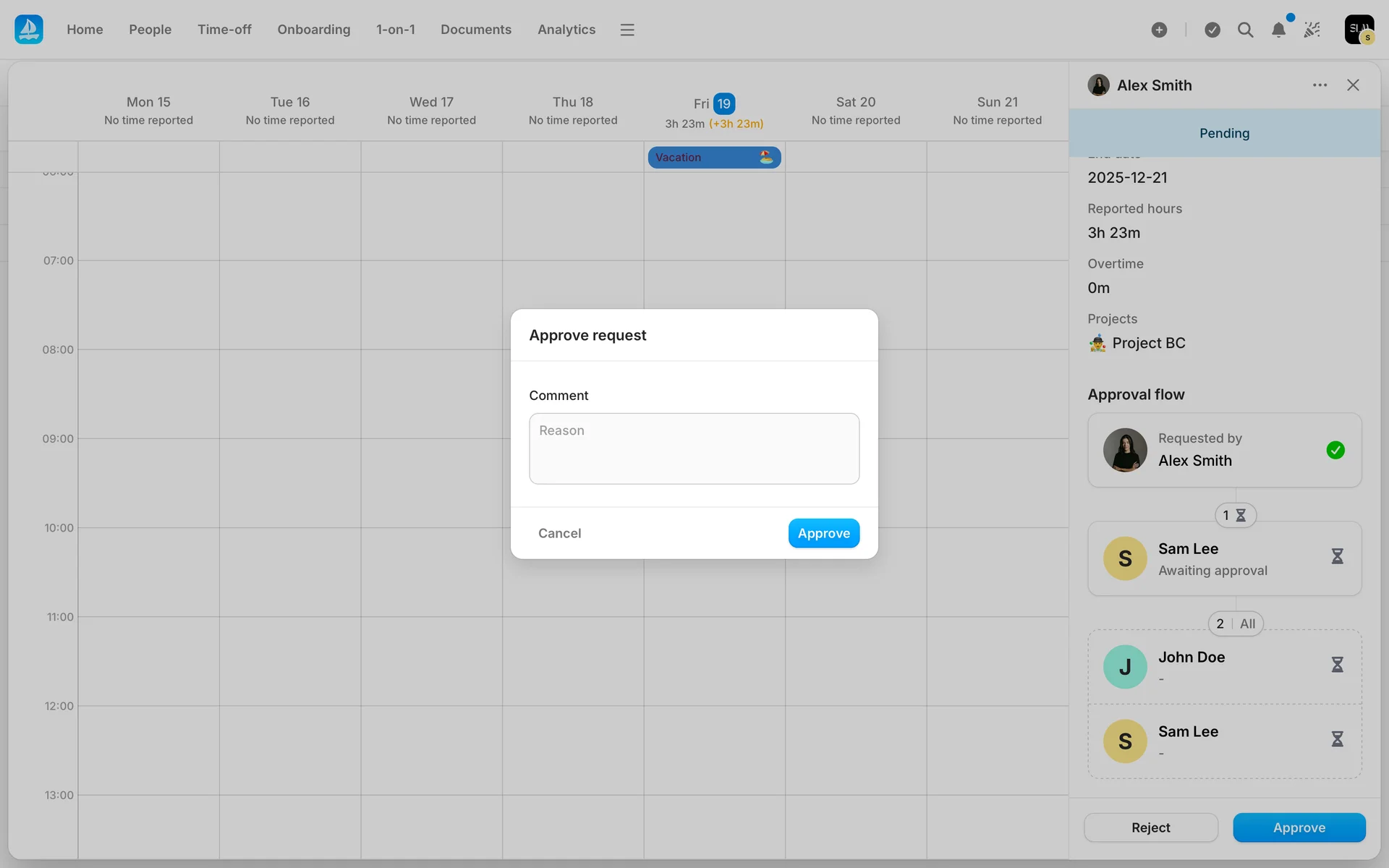Open the notifications bell
The image size is (1389, 868).
click(1278, 30)
